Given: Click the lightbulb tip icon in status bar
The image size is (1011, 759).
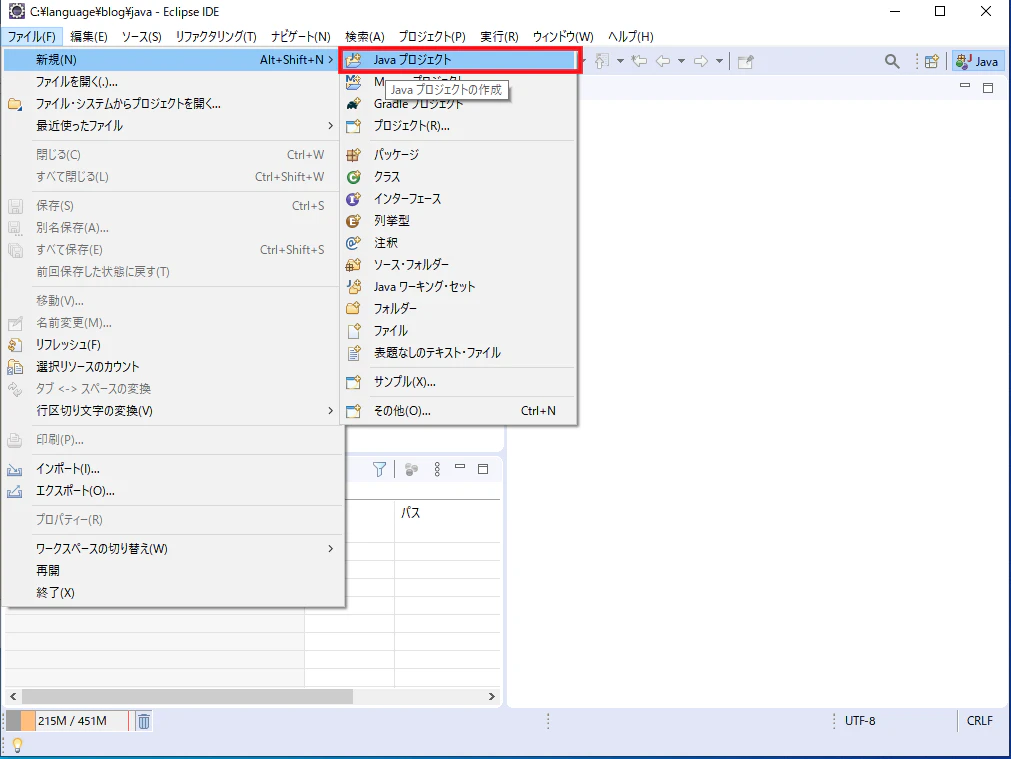Looking at the screenshot, I should (17, 745).
